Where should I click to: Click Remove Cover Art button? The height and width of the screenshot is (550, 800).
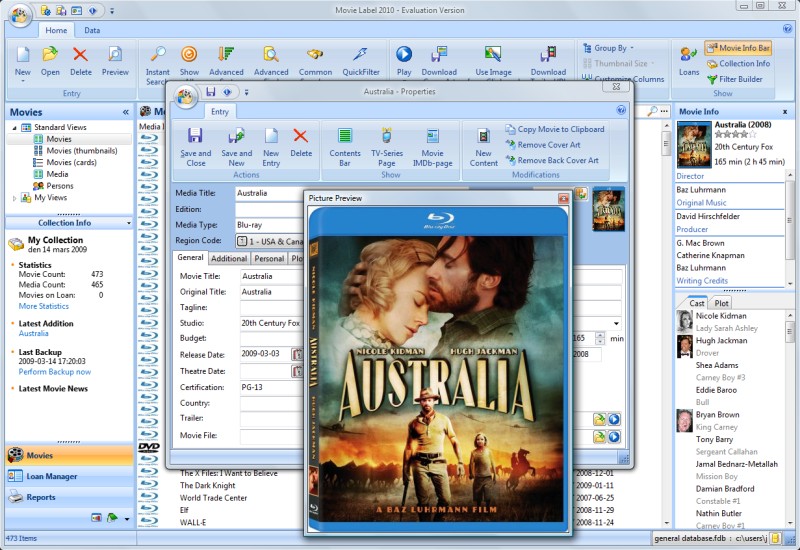click(x=542, y=145)
